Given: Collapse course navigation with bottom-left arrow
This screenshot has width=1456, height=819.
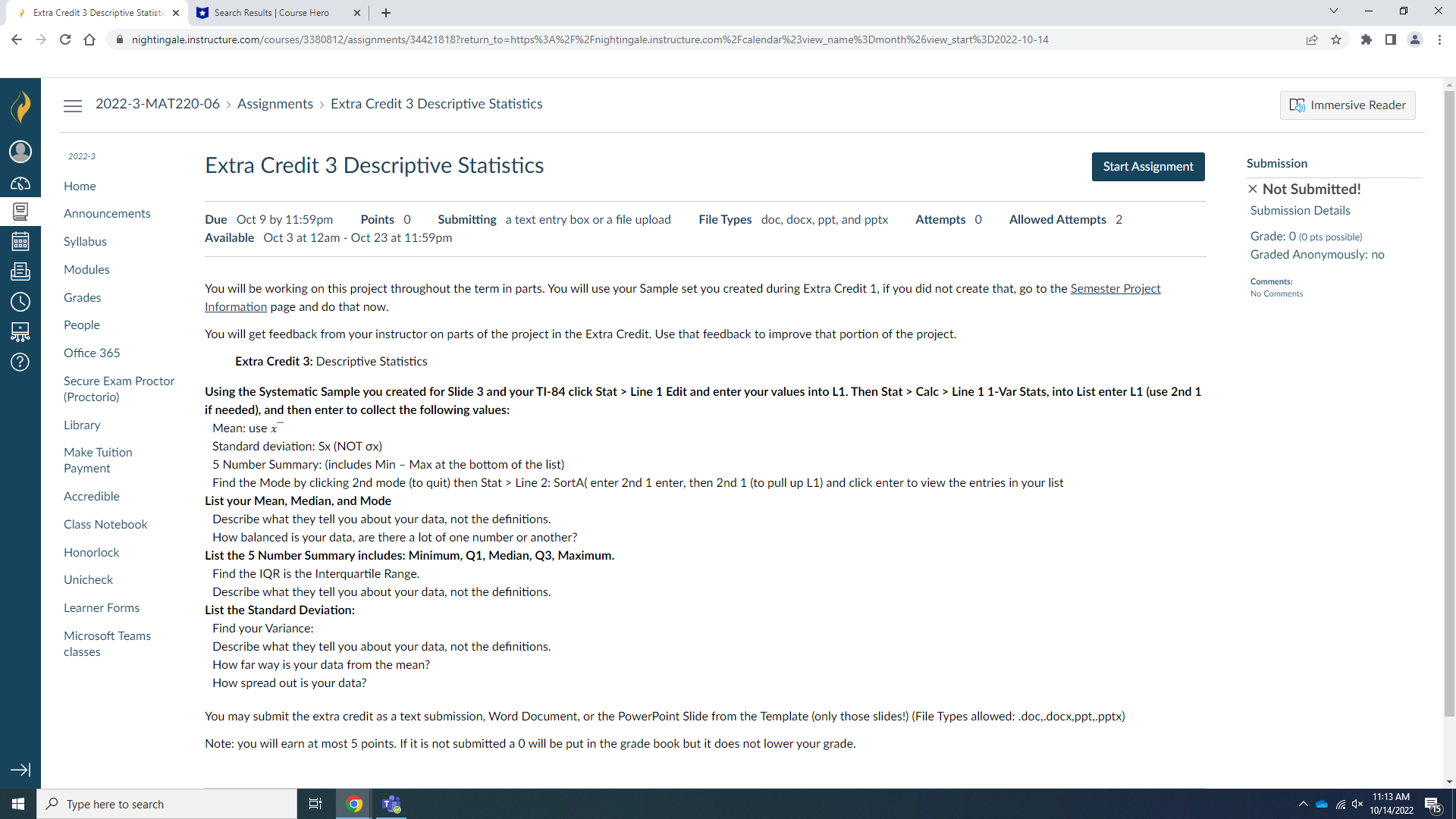Looking at the screenshot, I should click(20, 770).
